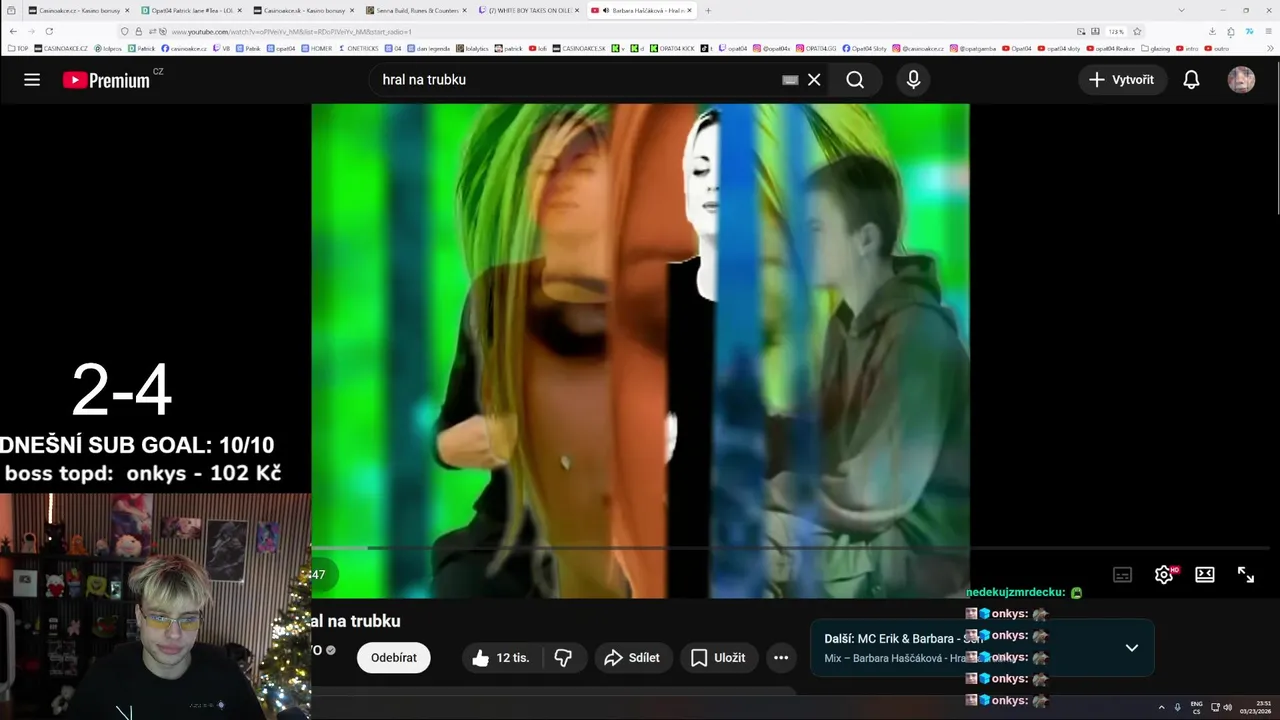This screenshot has width=1280, height=720.
Task: Open TOP bookmarks folder
Action: pyautogui.click(x=19, y=48)
